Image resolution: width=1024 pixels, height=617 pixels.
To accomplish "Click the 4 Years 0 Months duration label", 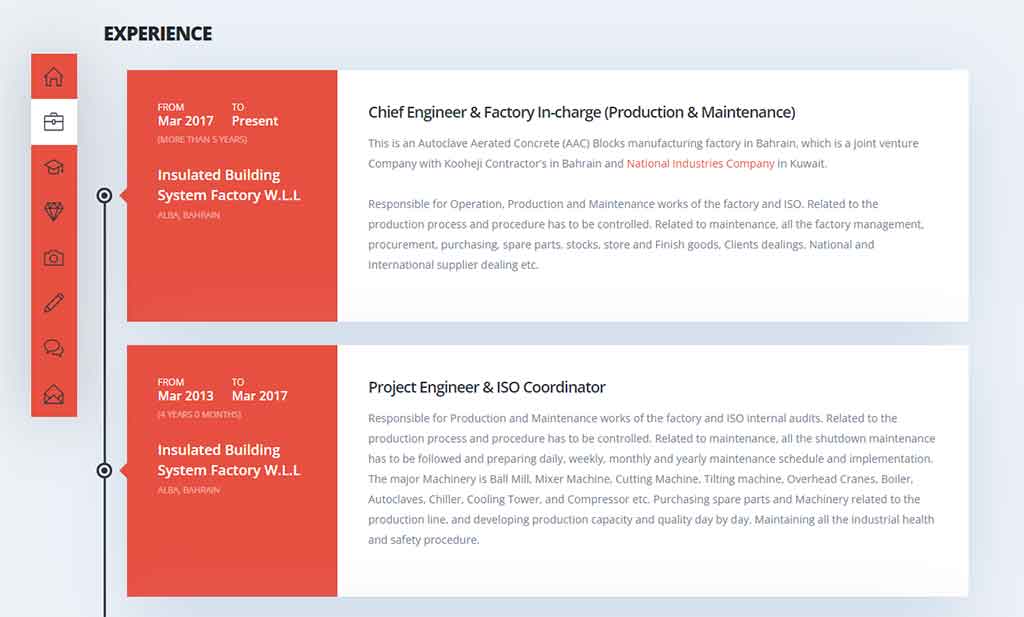I will point(199,415).
